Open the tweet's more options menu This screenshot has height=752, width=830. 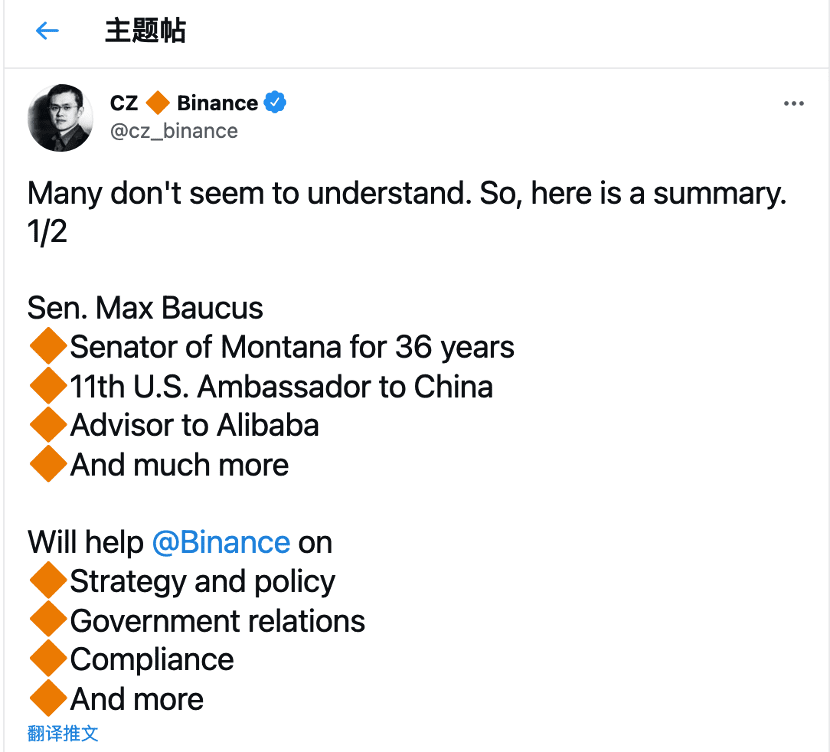coord(794,104)
